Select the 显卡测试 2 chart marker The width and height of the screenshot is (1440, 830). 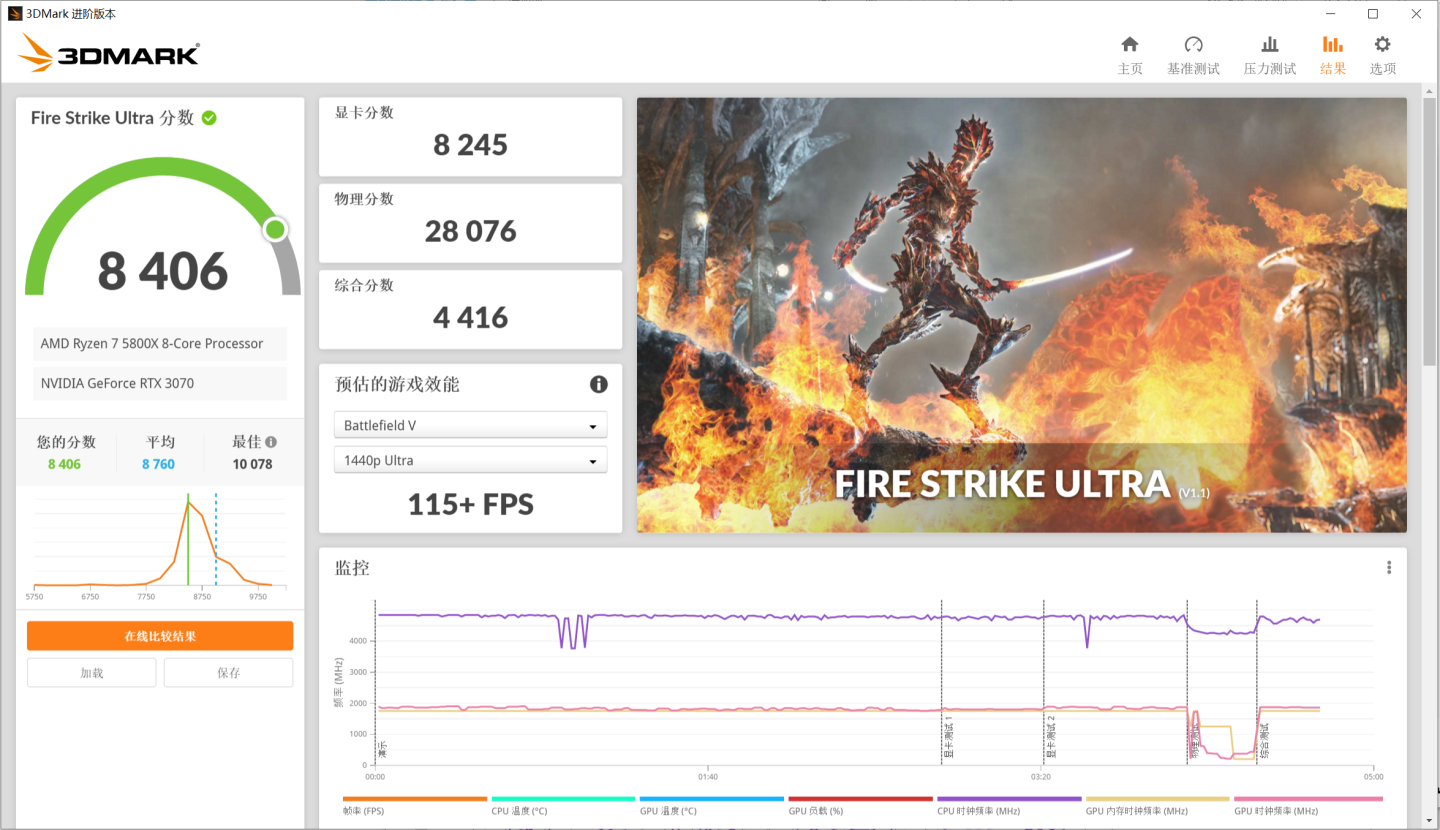(1051, 738)
